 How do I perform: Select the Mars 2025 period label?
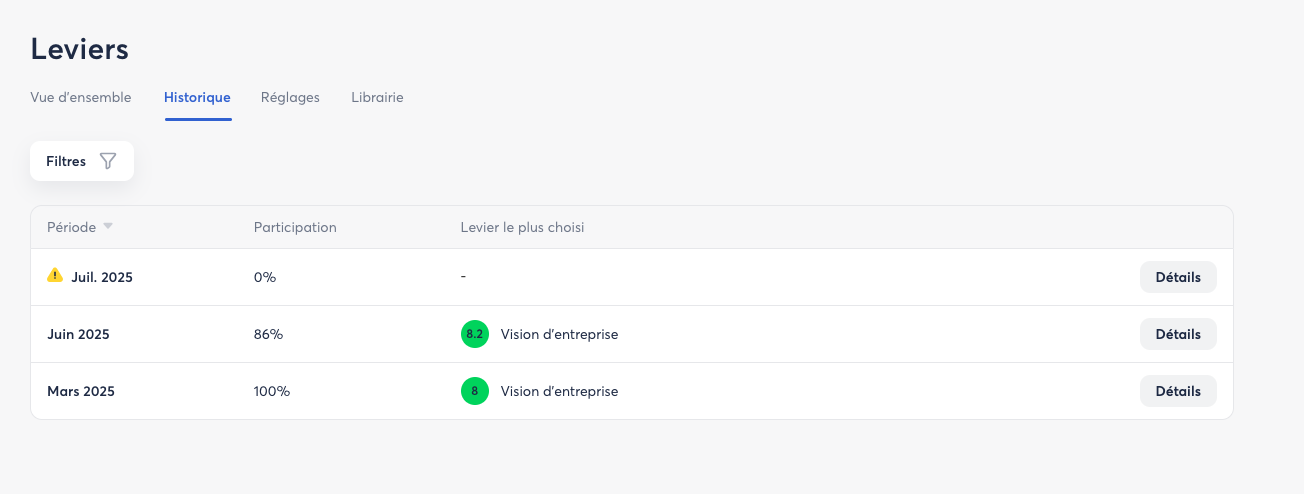click(x=81, y=391)
